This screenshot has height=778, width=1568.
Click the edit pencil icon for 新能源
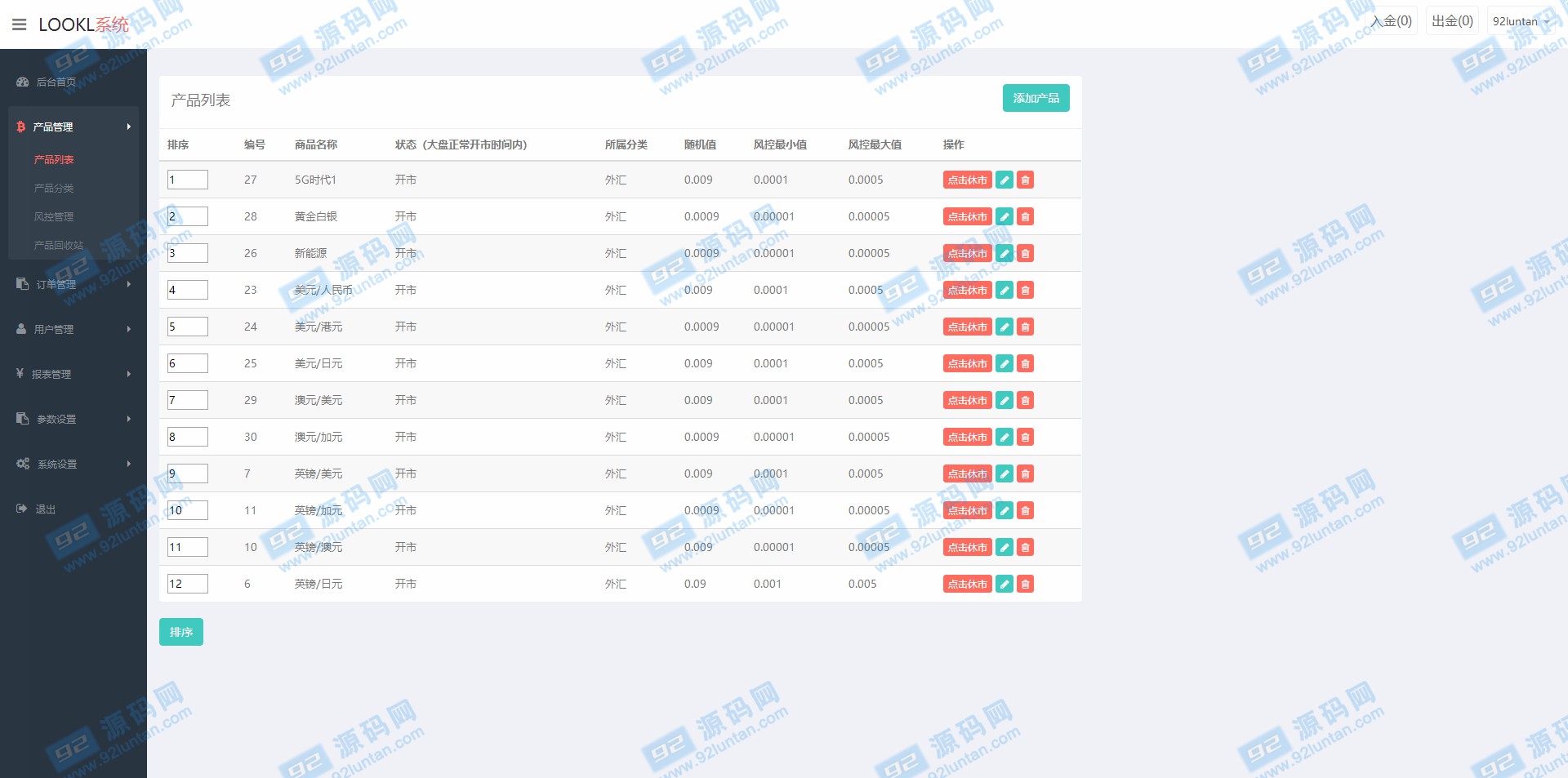pyautogui.click(x=1004, y=253)
